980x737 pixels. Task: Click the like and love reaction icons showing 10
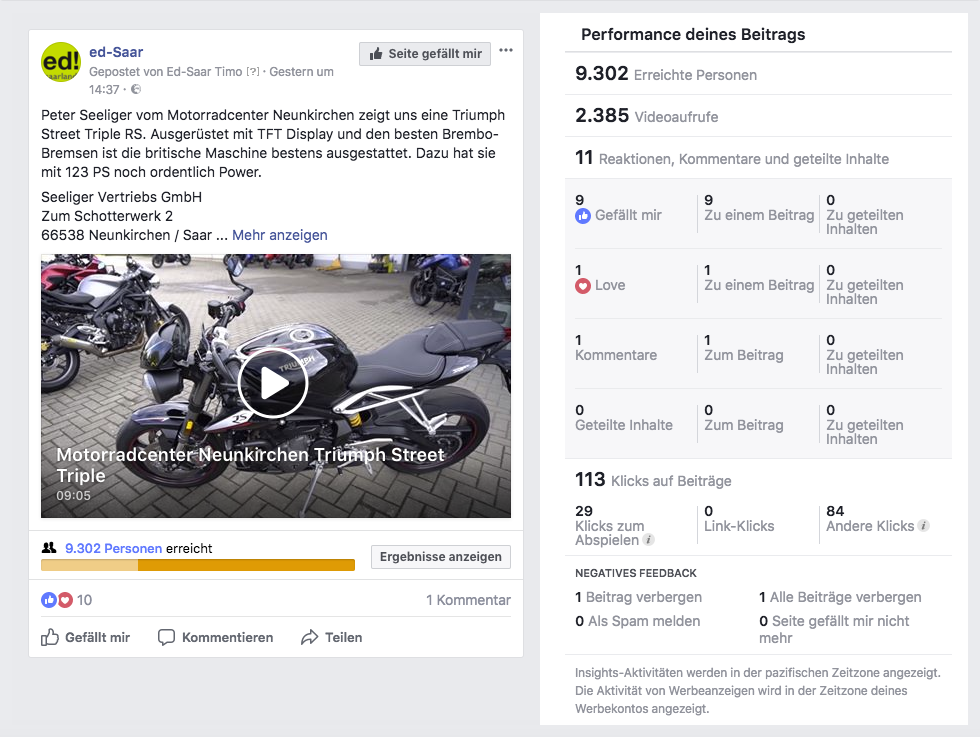(x=57, y=600)
